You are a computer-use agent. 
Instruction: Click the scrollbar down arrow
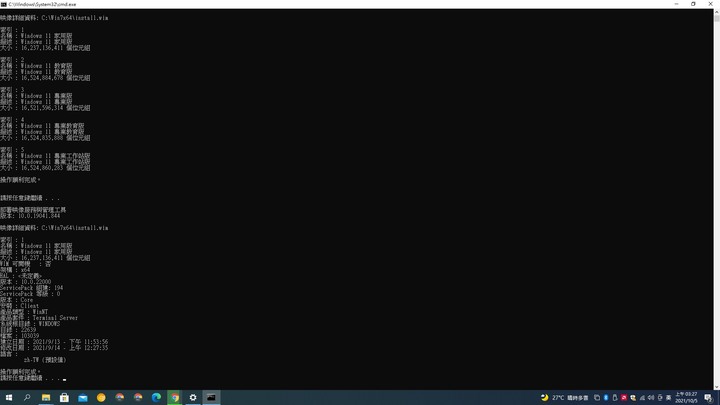717,387
